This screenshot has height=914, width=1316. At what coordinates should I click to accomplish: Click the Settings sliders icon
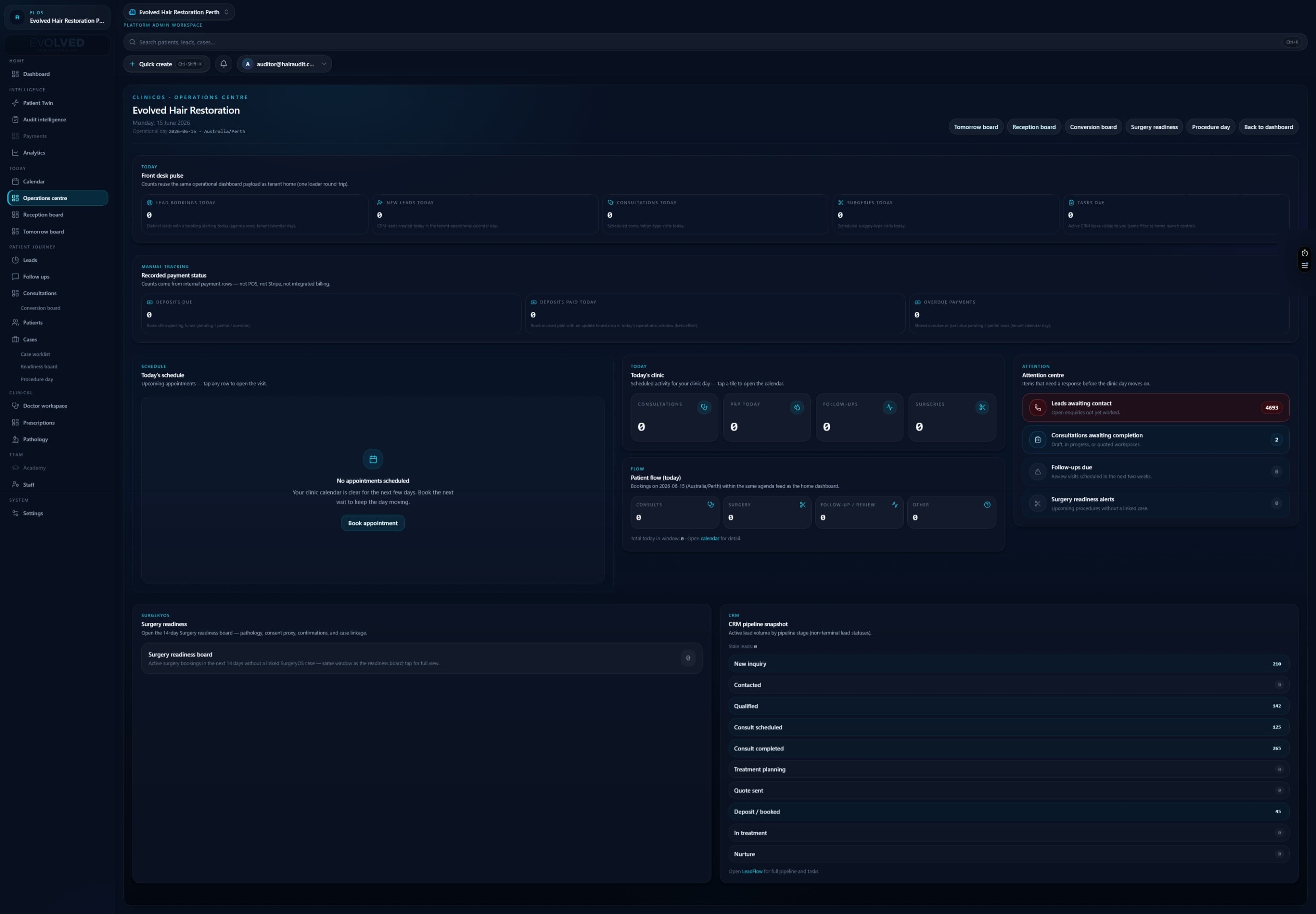pyautogui.click(x=15, y=514)
